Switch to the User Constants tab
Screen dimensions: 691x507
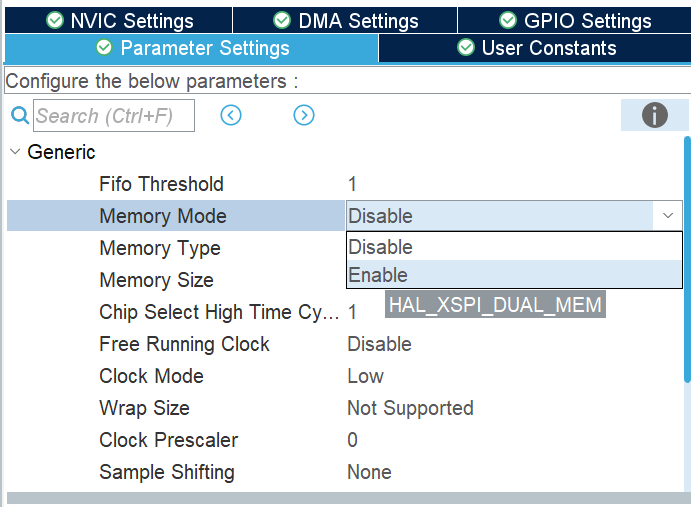[x=536, y=48]
